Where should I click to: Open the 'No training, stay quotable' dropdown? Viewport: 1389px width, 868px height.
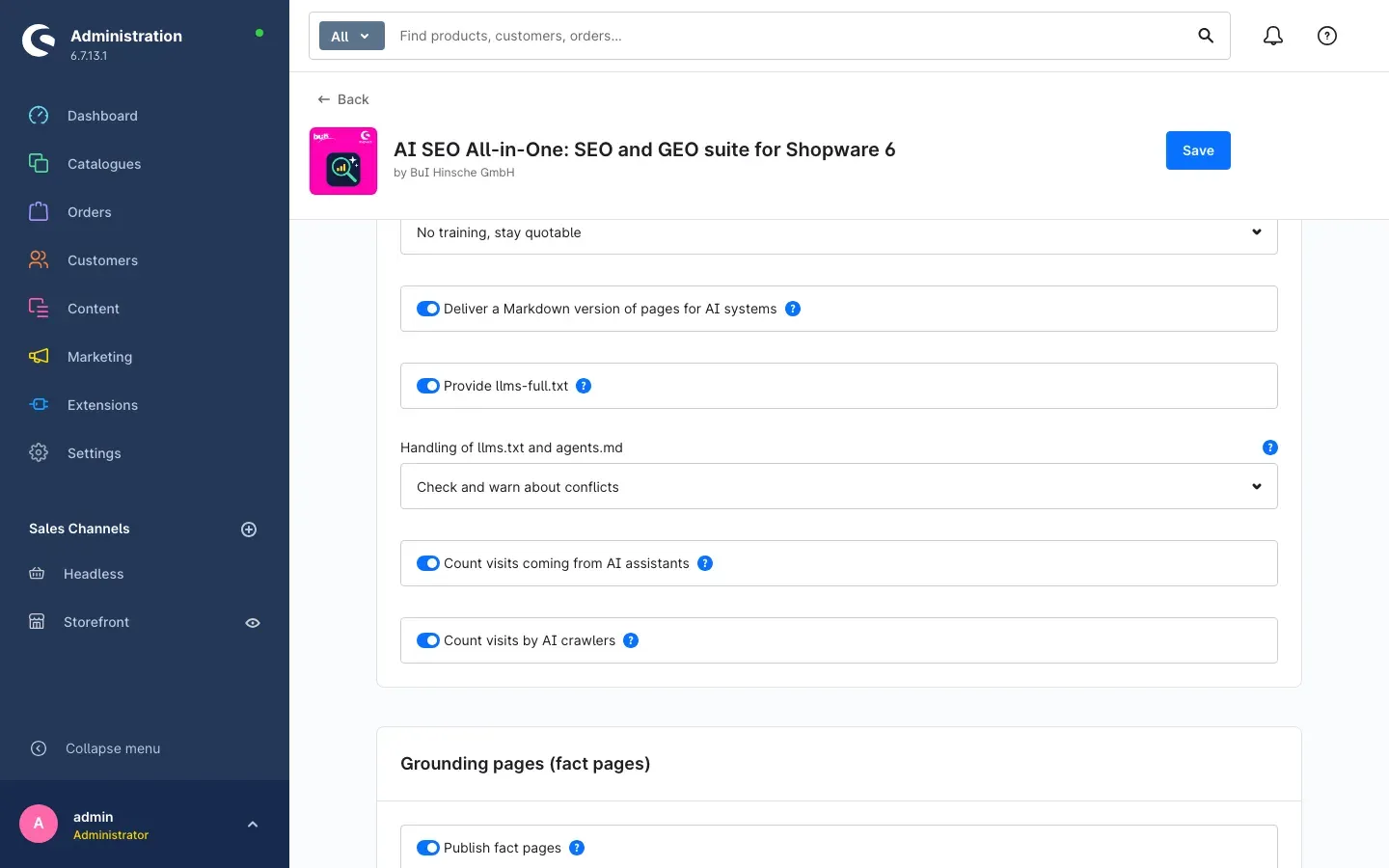click(x=839, y=236)
